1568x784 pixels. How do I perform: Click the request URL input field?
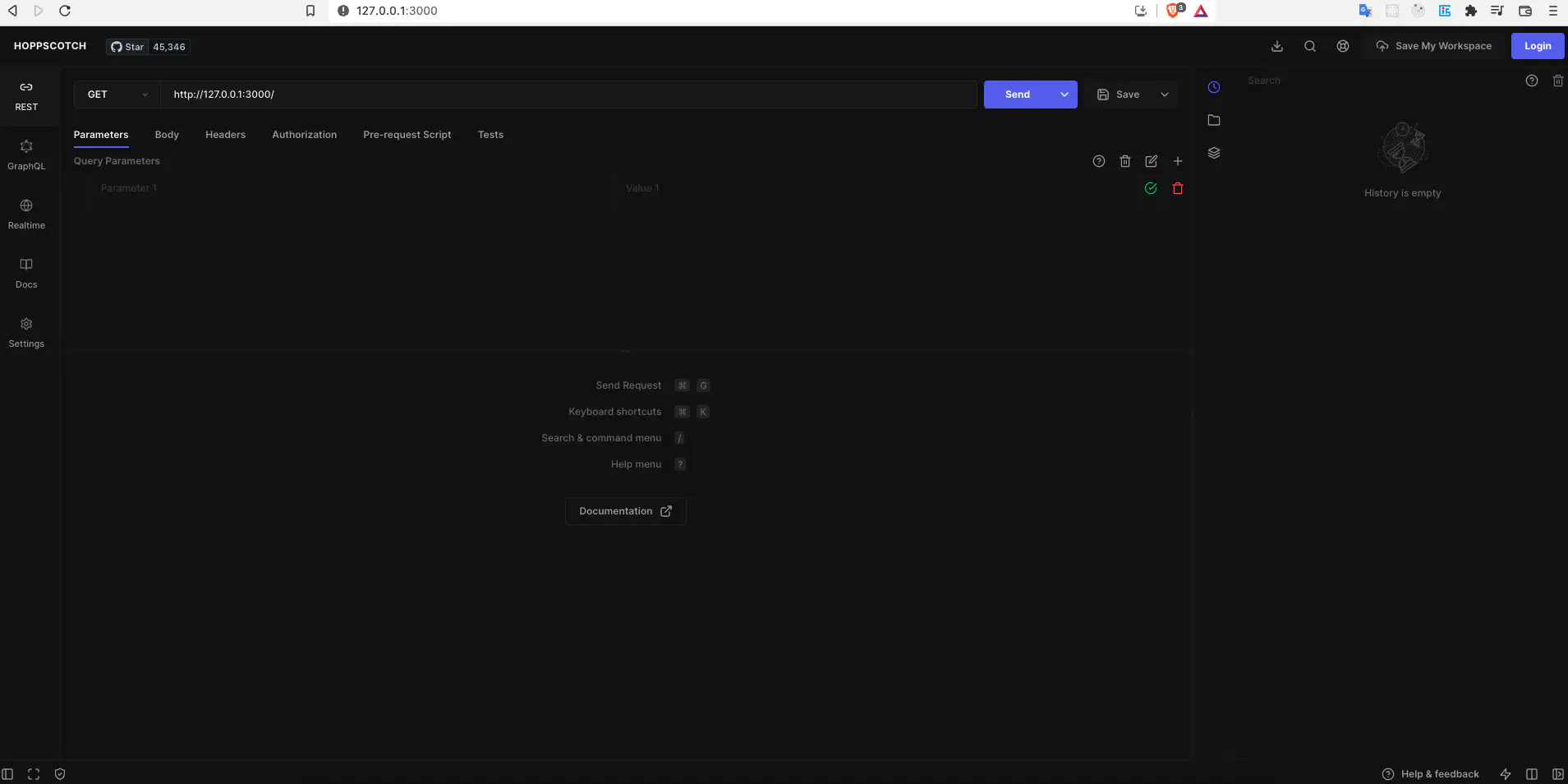[567, 95]
